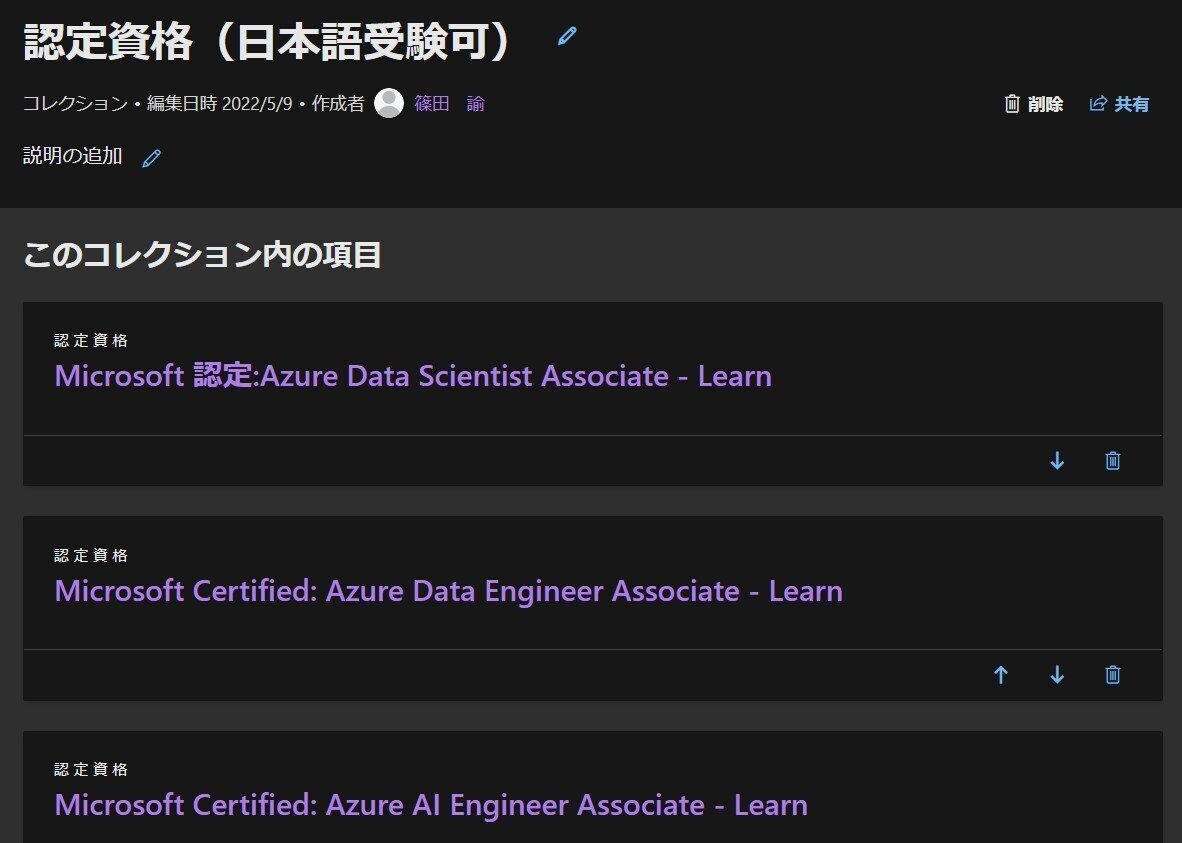This screenshot has width=1182, height=843.
Task: Move Azure Data Engineer Associate item up
Action: point(1000,675)
